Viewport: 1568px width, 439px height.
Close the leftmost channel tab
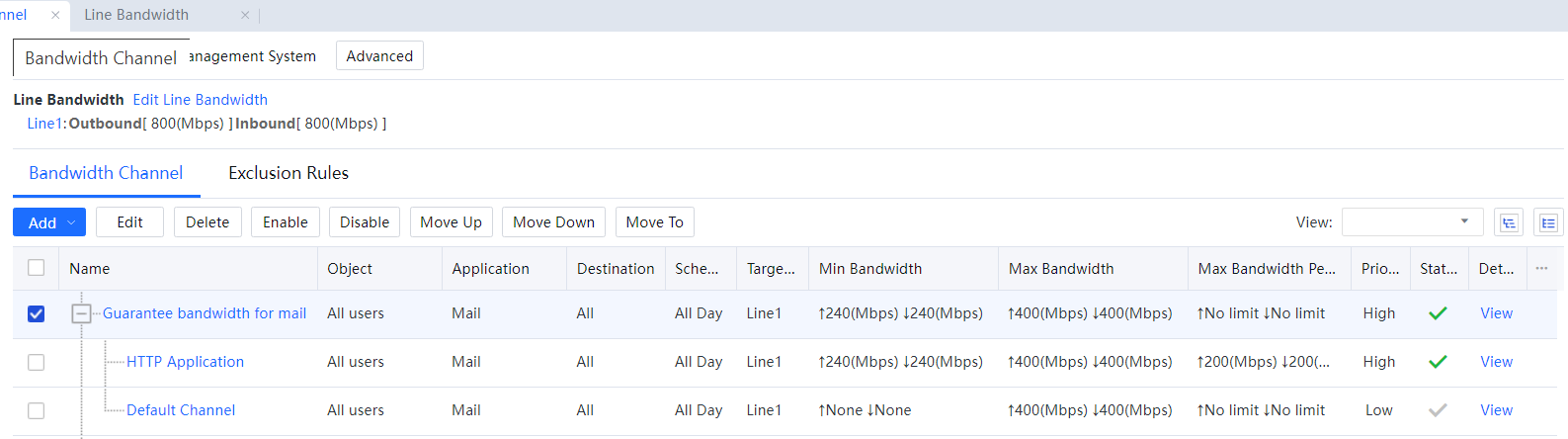[55, 15]
